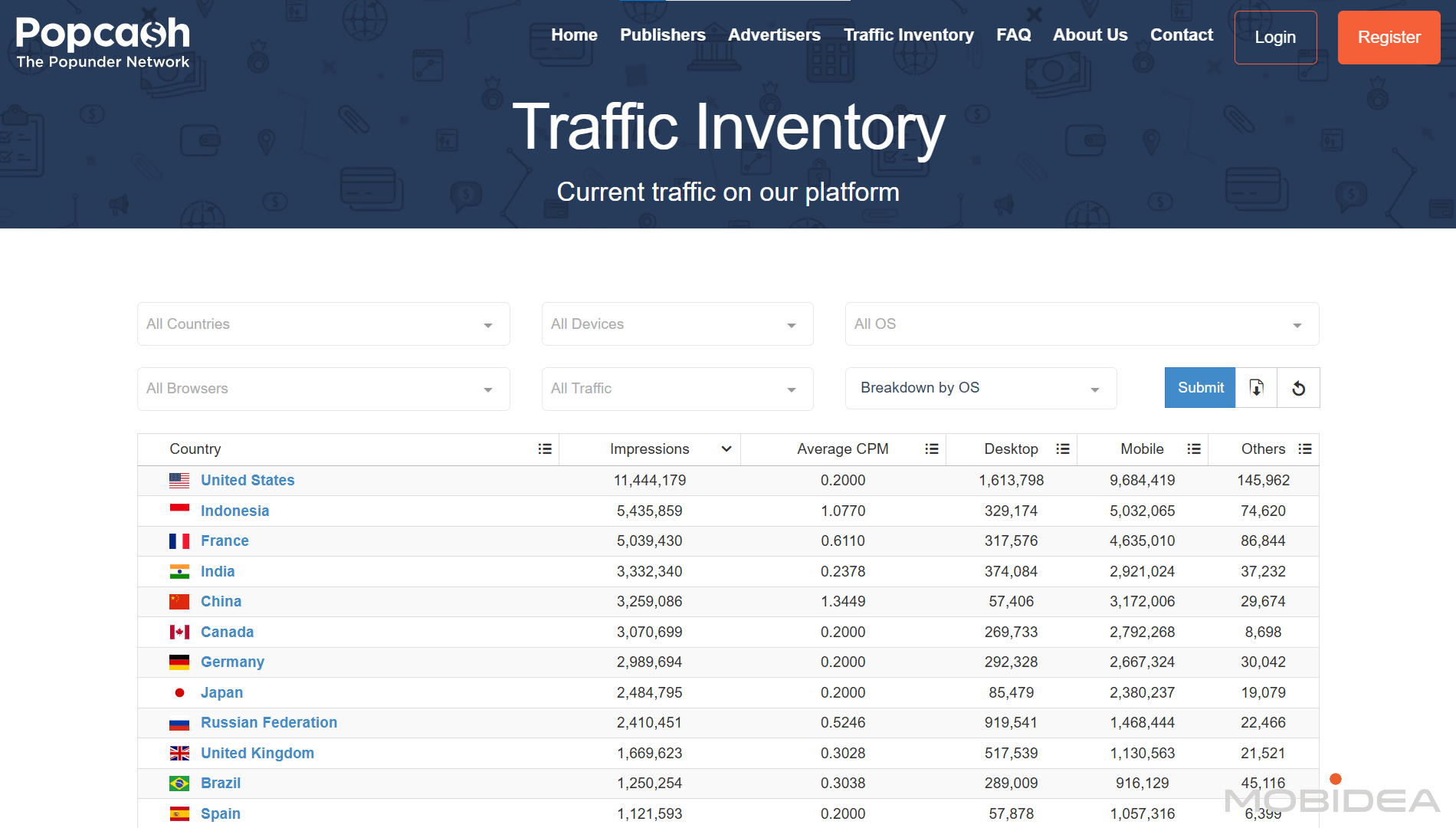Open the Russian Federation country link

(269, 722)
